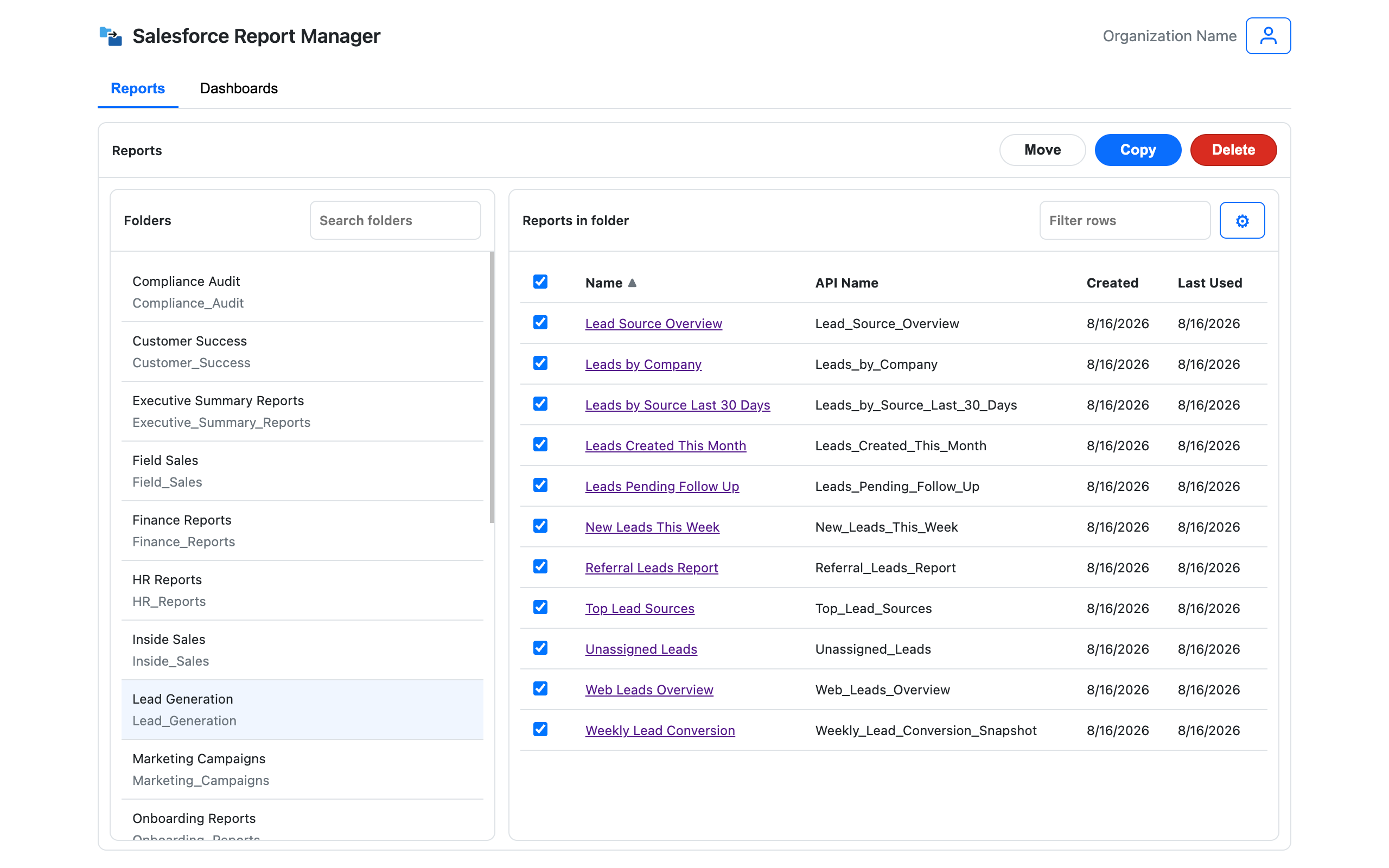Viewport: 1389px width, 868px height.
Task: Select the Lead Generation folder
Action: click(x=302, y=710)
